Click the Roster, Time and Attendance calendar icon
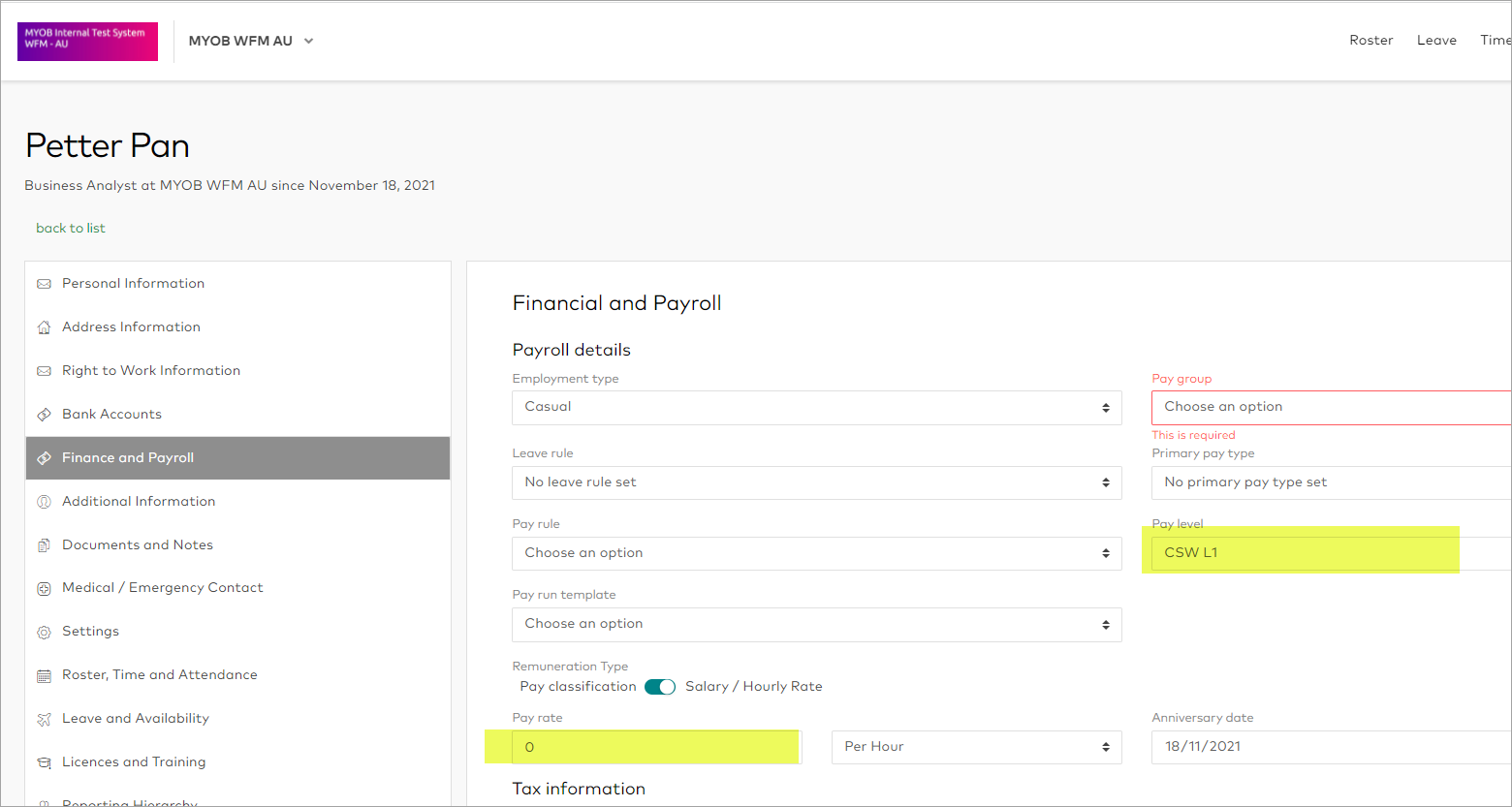Viewport: 1512px width, 807px height. (44, 675)
